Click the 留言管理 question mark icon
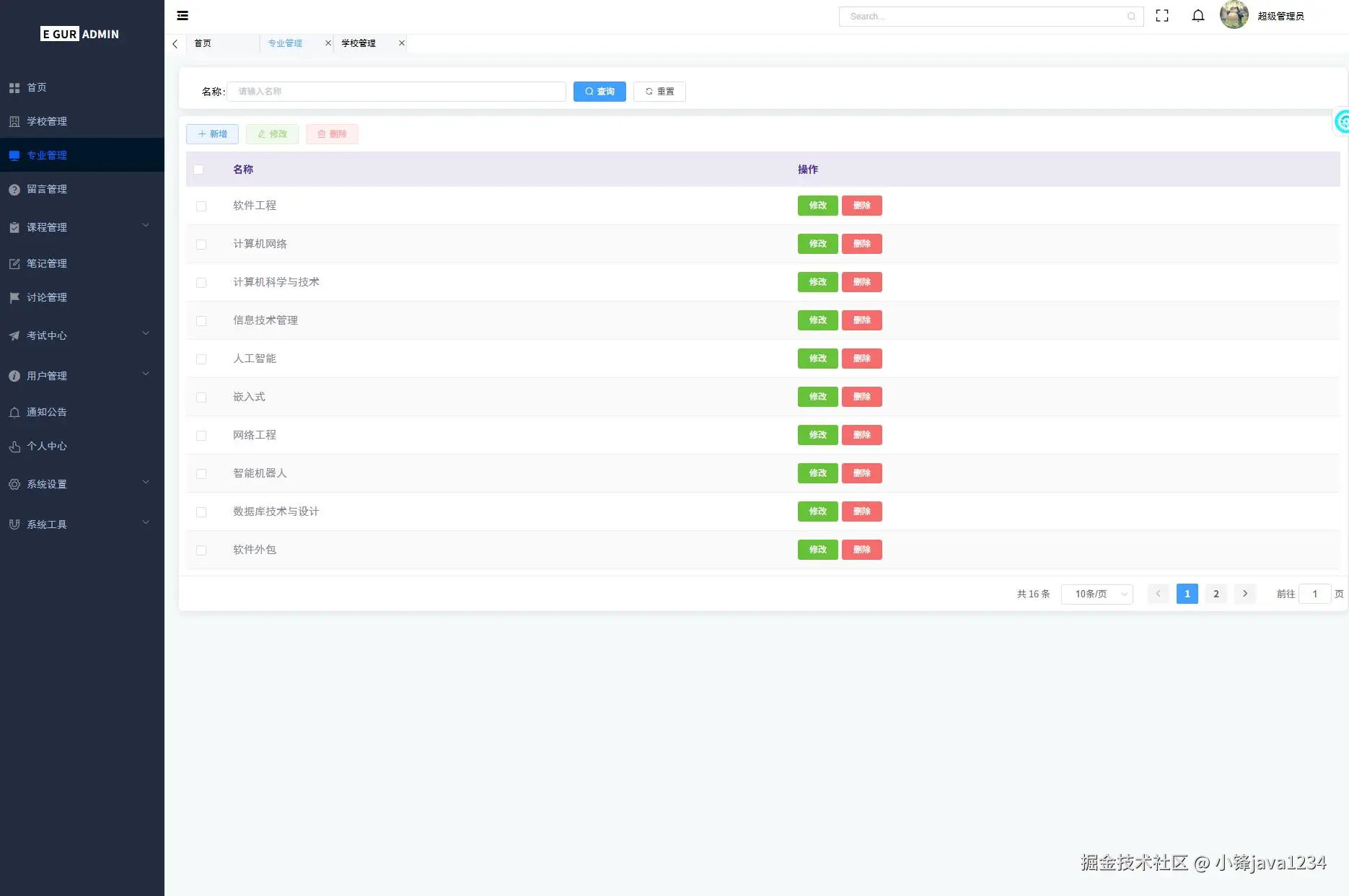 14,190
